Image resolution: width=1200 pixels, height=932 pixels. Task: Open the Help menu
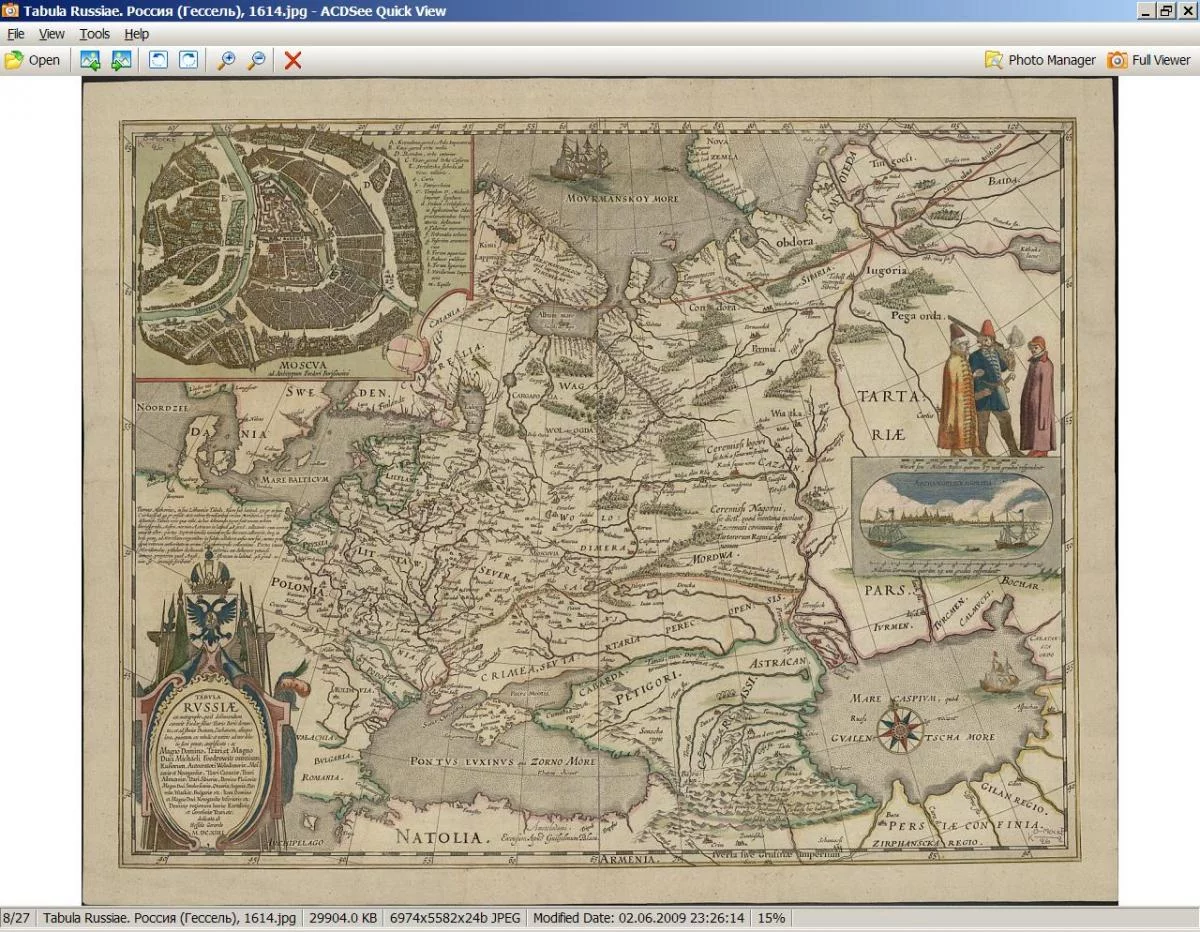coord(136,34)
